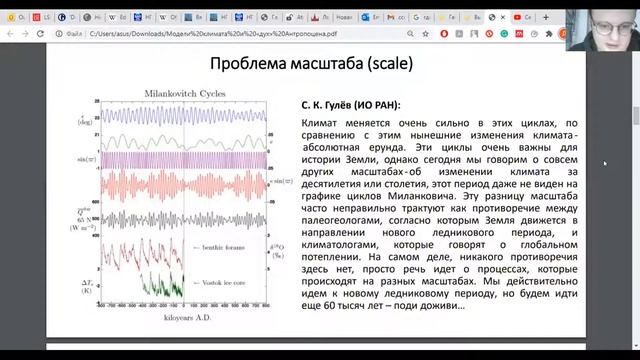
Task: Go back to the previous page
Action: tap(10, 34)
